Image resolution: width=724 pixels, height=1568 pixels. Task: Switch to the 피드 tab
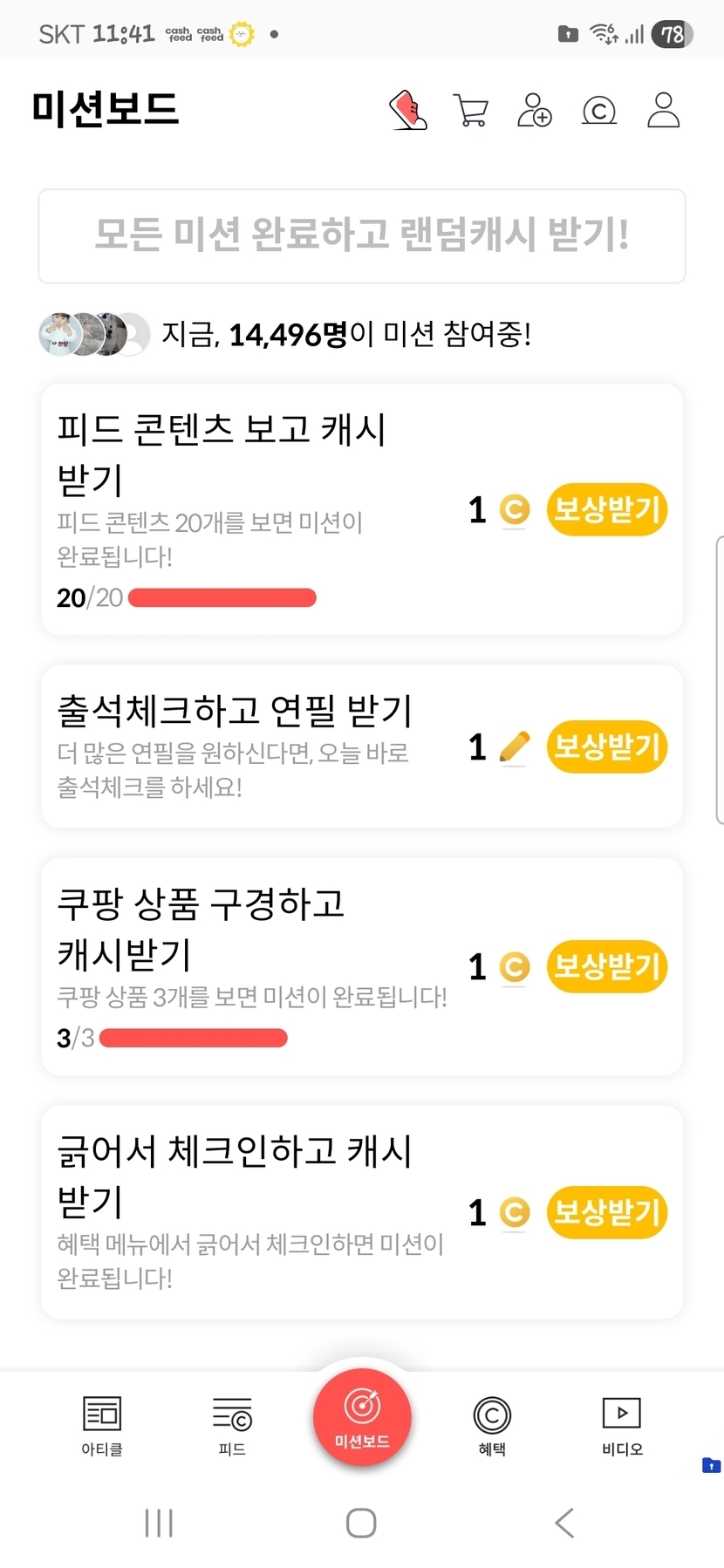[x=232, y=1425]
